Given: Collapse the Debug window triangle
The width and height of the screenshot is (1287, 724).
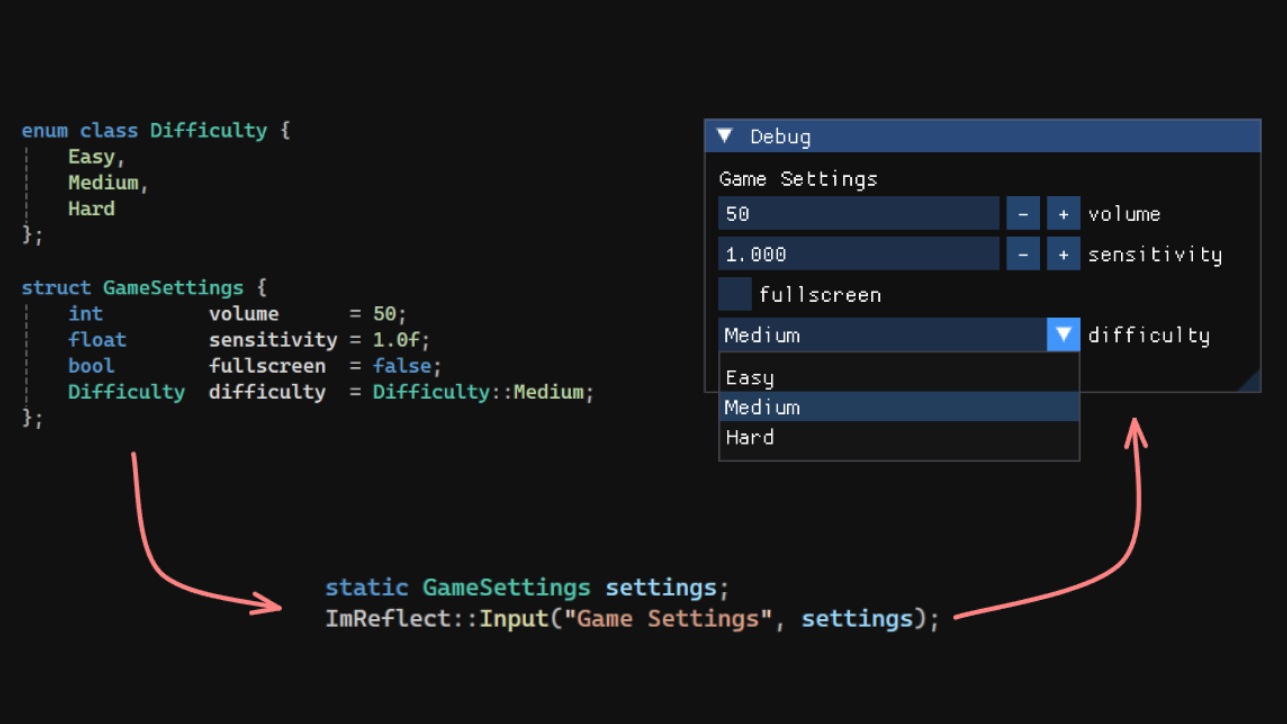Looking at the screenshot, I should [x=726, y=136].
